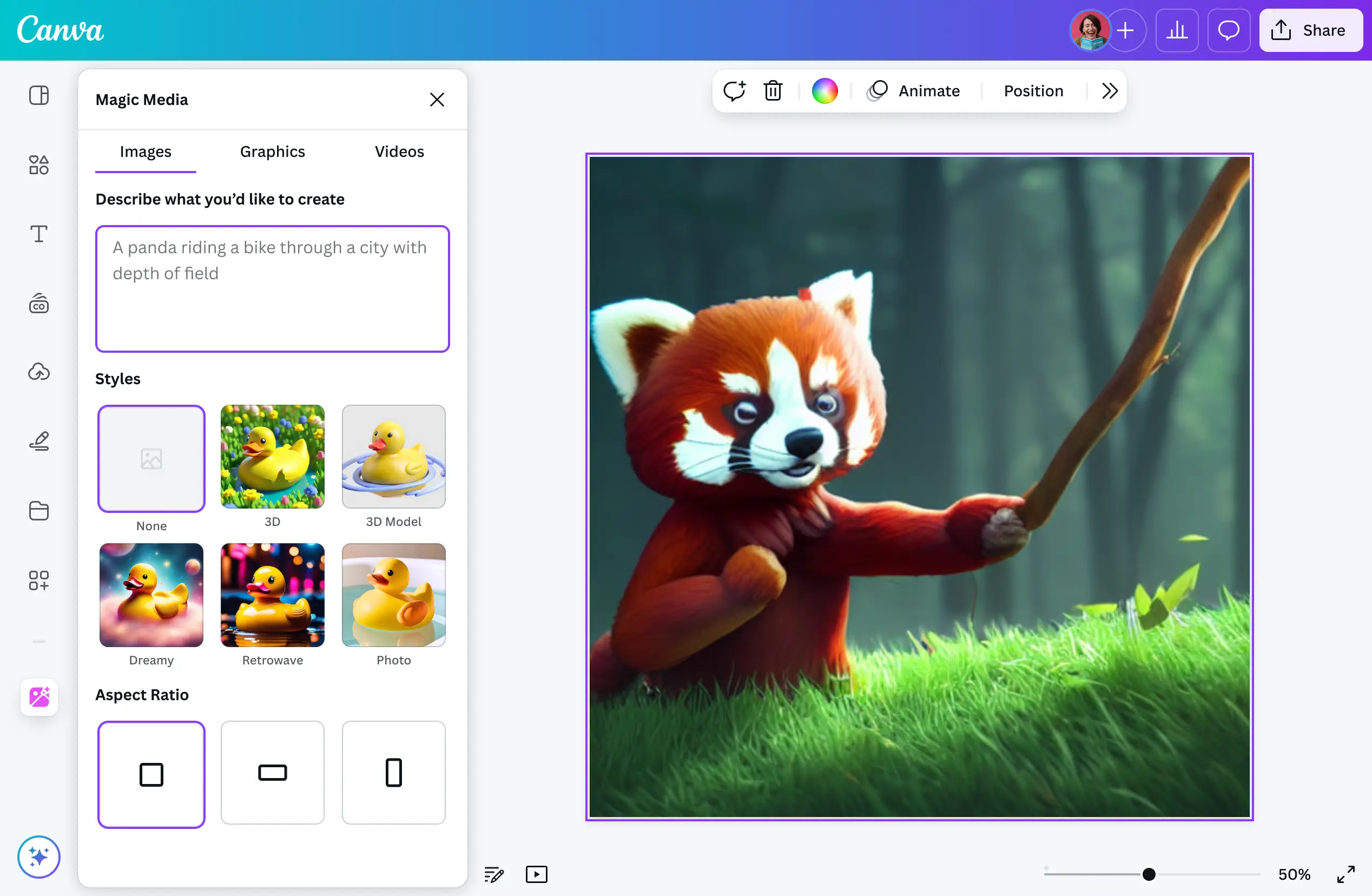This screenshot has height=896, width=1372.
Task: Select the landscape aspect ratio
Action: pyautogui.click(x=272, y=773)
